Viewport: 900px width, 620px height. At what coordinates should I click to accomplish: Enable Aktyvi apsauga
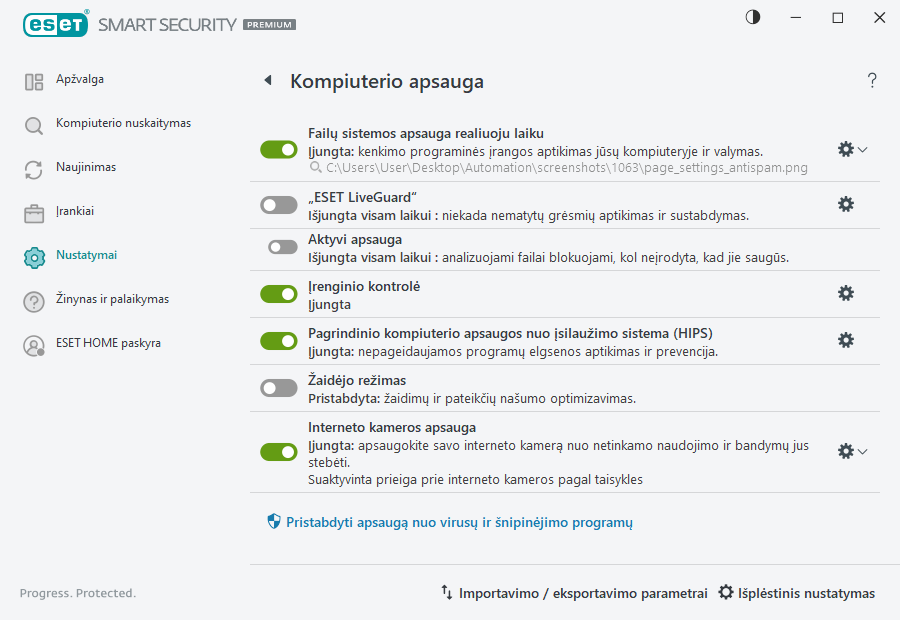(281, 245)
